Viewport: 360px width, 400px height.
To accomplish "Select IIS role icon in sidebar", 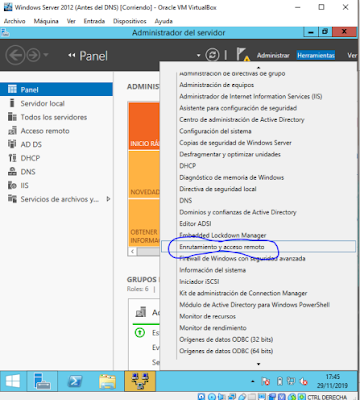I will click(12, 185).
